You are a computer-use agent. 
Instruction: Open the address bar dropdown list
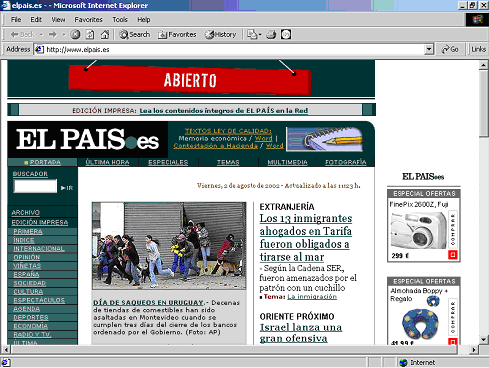tap(429, 49)
